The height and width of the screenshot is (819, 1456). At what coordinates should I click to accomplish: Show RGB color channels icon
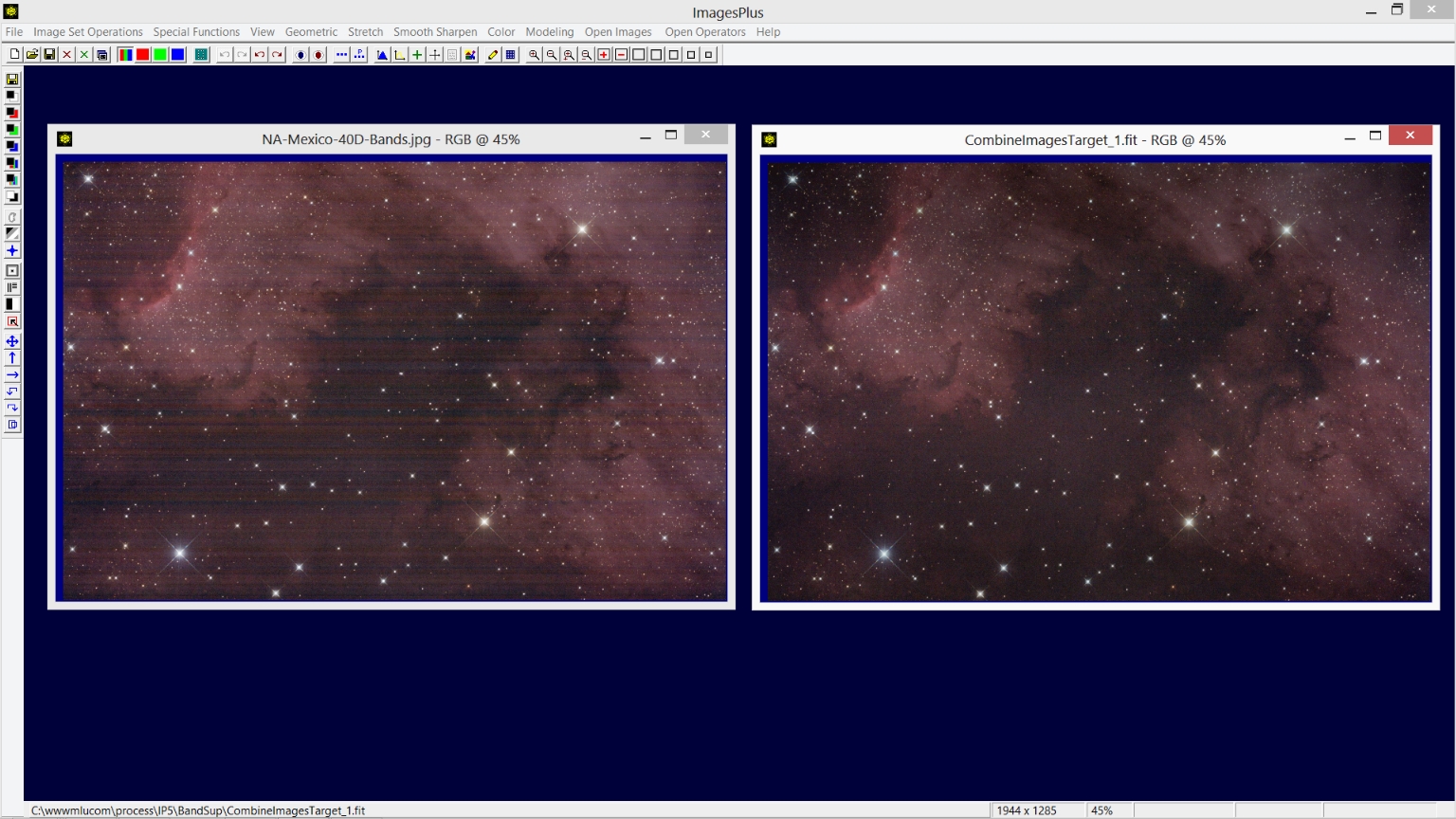tap(125, 55)
